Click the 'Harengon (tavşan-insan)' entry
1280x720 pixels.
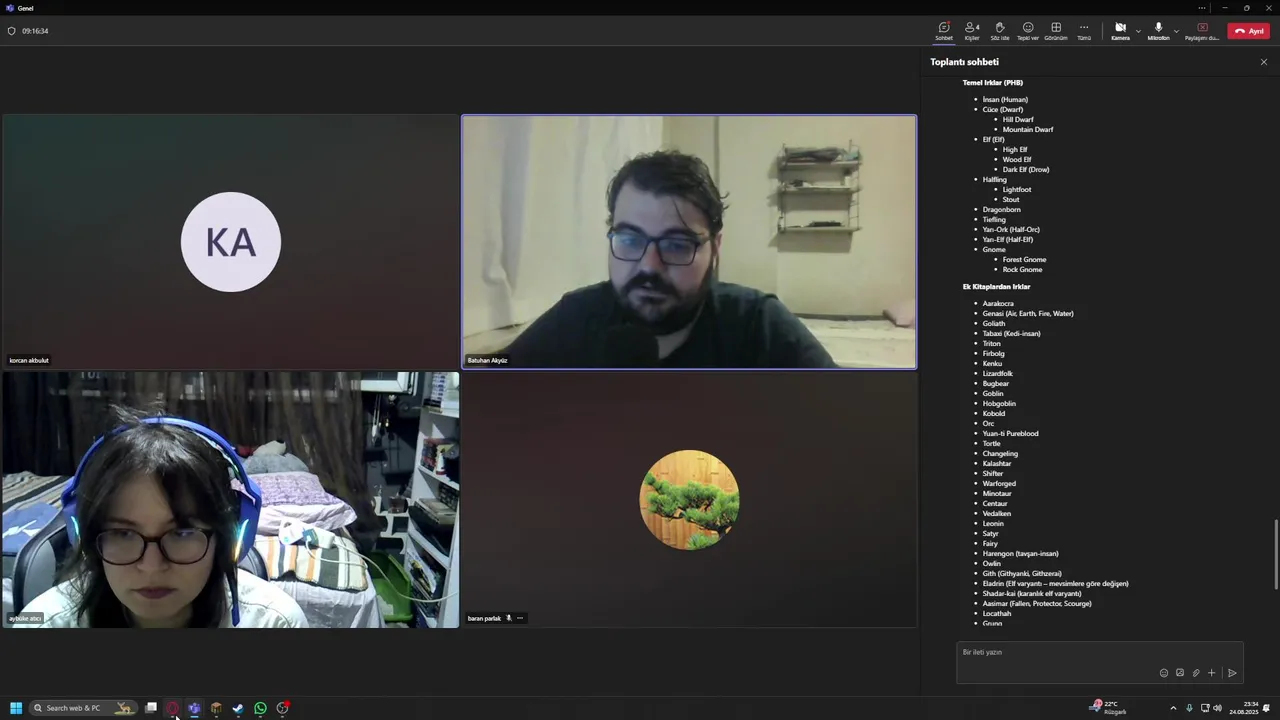[1020, 554]
